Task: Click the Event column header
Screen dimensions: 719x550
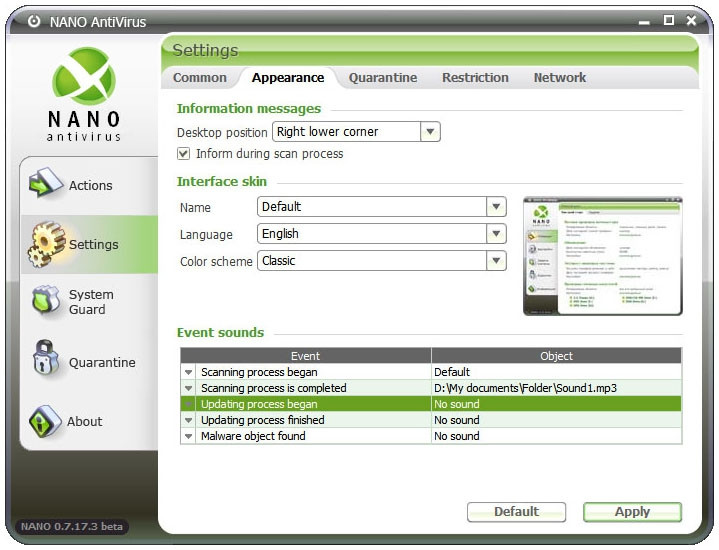Action: (x=305, y=356)
